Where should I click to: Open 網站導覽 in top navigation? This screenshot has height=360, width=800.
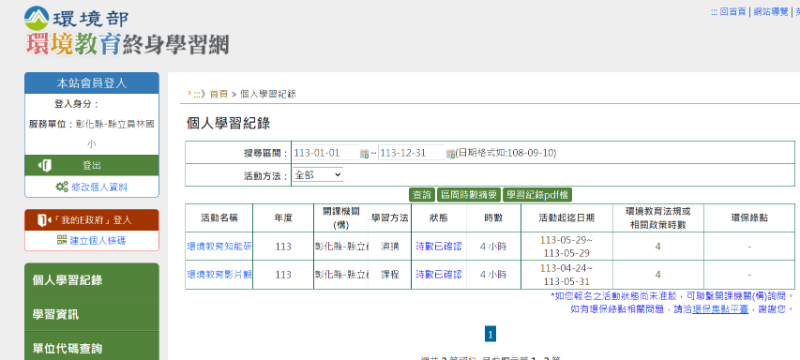pyautogui.click(x=771, y=12)
